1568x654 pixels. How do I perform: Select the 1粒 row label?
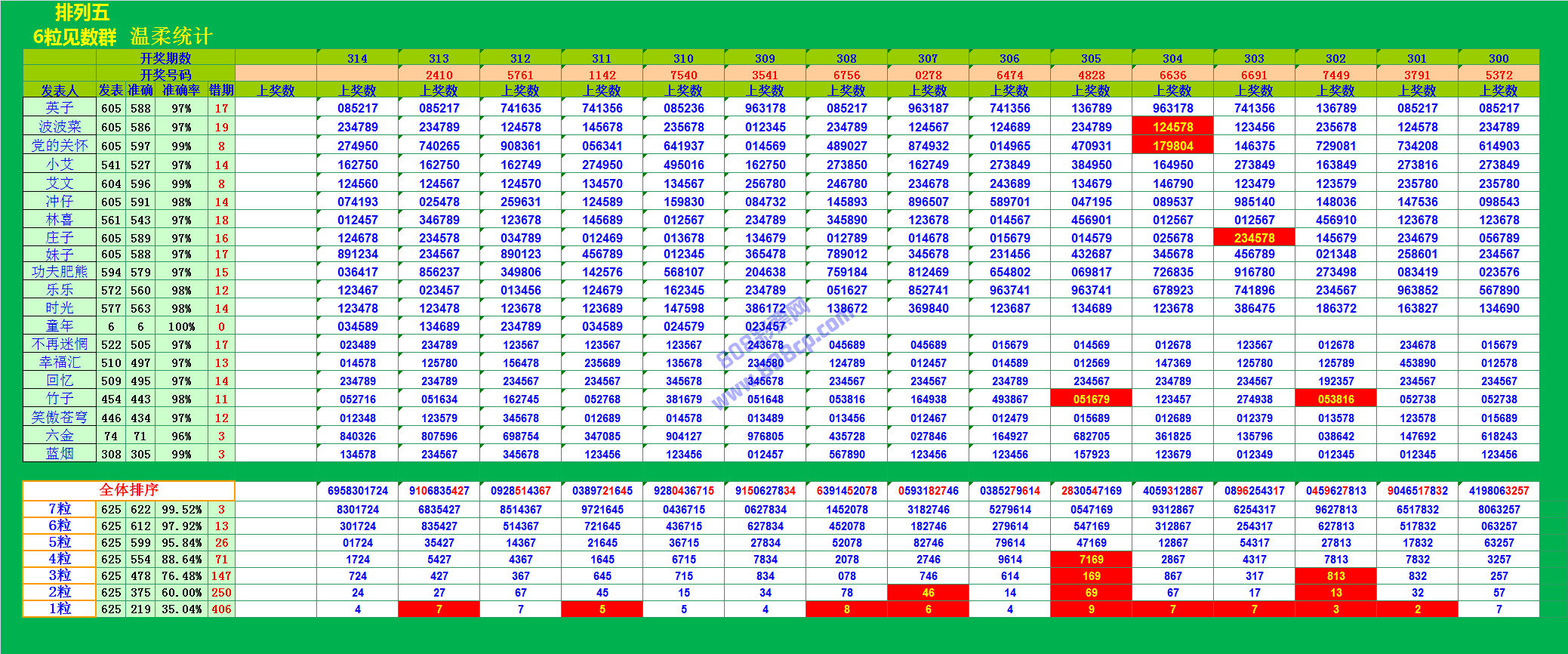click(60, 609)
